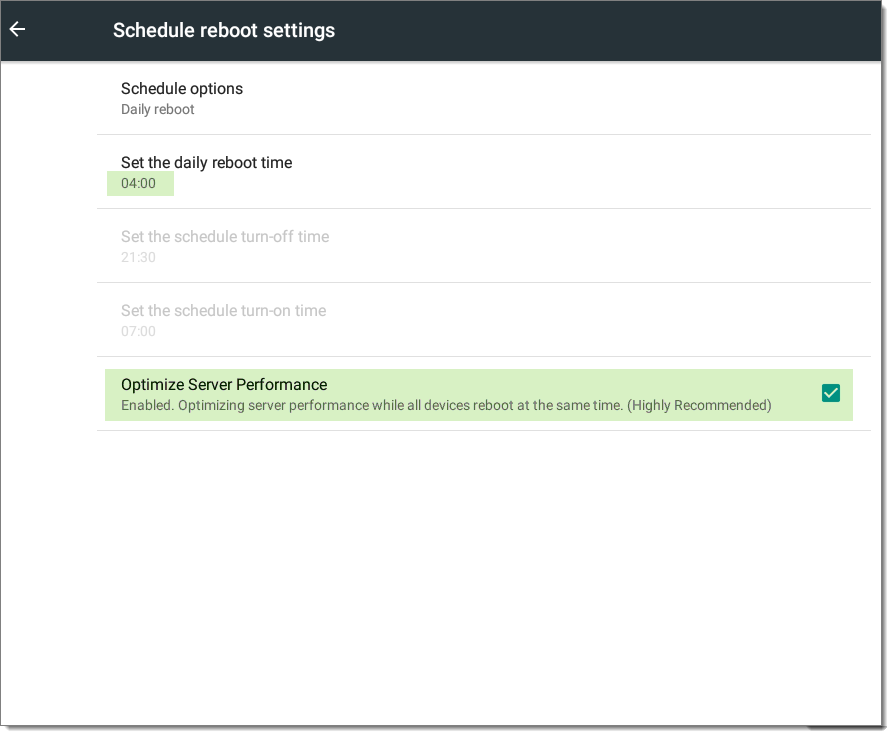Click the highlighted 04:00 reboot time value
This screenshot has height=736, width=892.
click(139, 183)
